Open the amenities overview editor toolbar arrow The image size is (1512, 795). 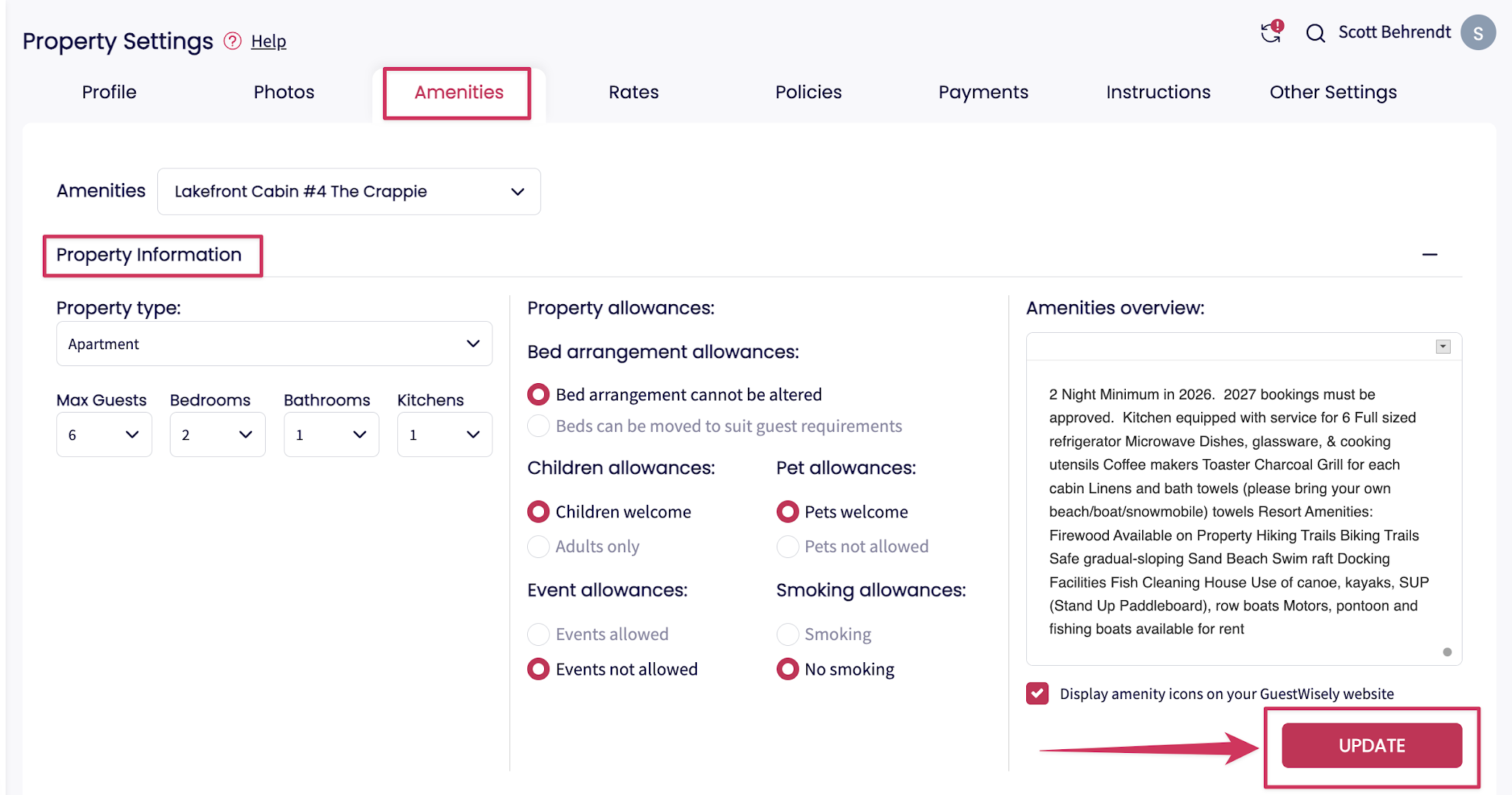(1443, 347)
